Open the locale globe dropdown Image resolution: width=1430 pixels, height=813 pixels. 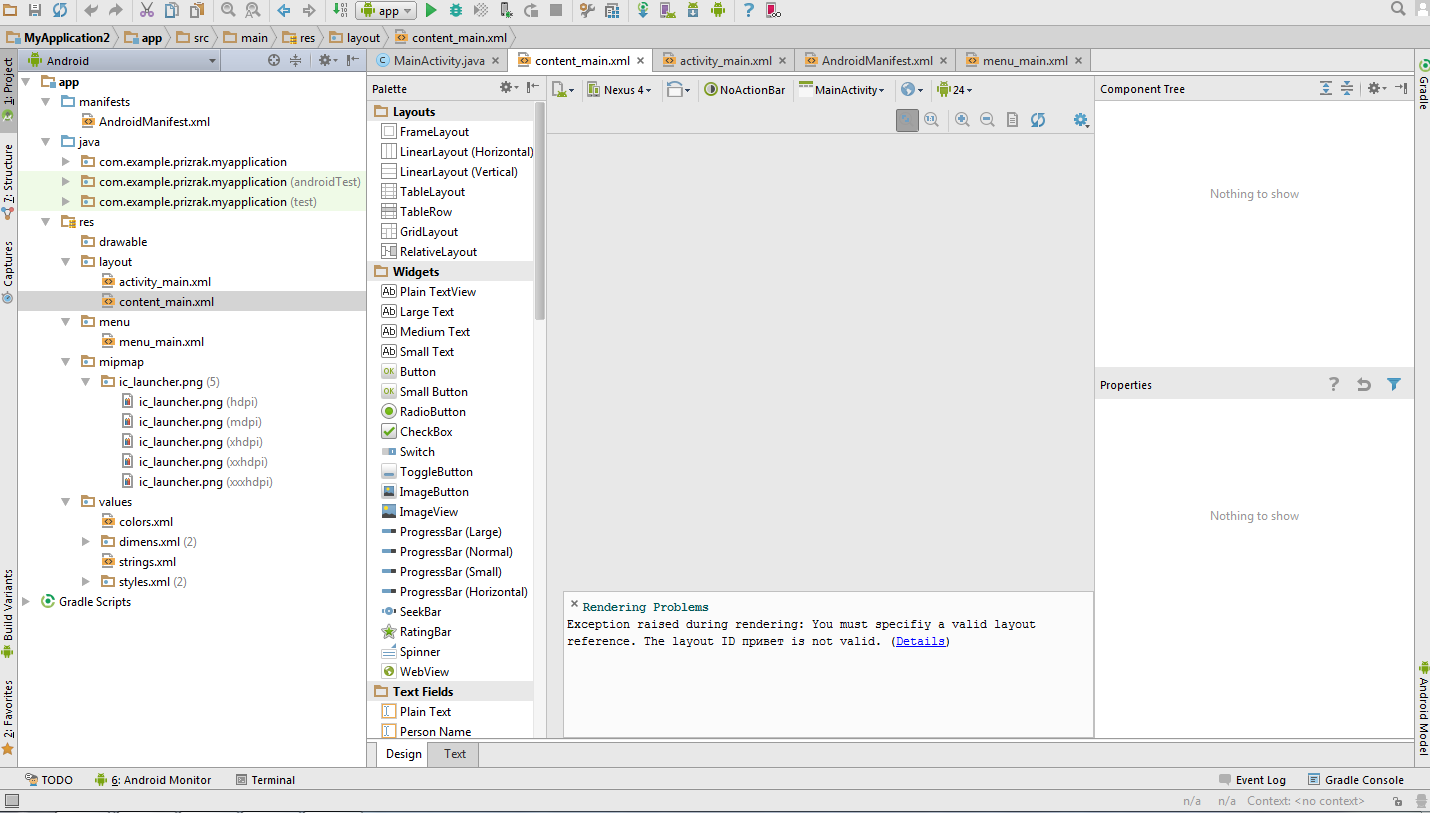911,89
